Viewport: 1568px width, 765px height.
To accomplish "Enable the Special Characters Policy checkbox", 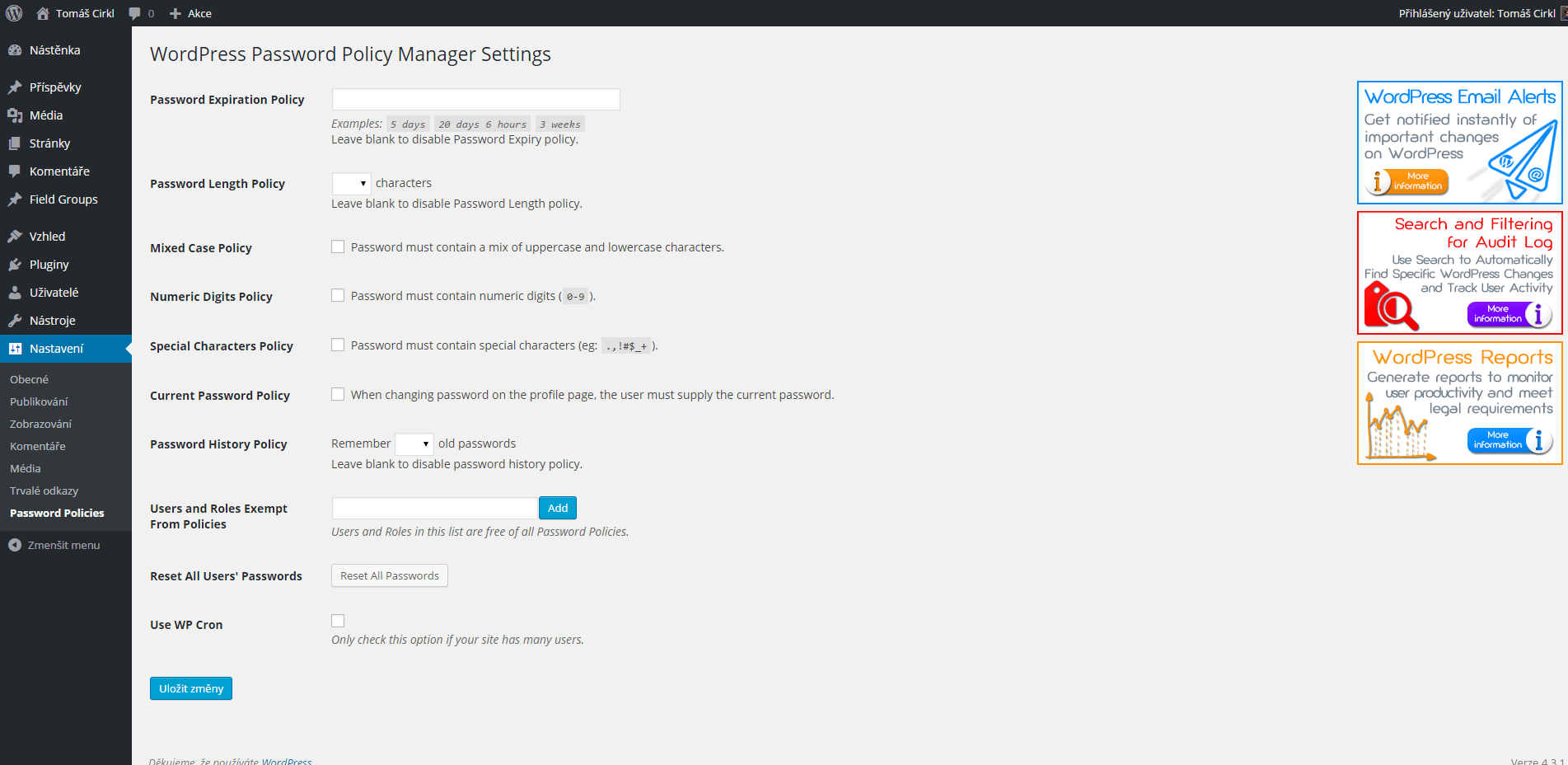I will (338, 345).
